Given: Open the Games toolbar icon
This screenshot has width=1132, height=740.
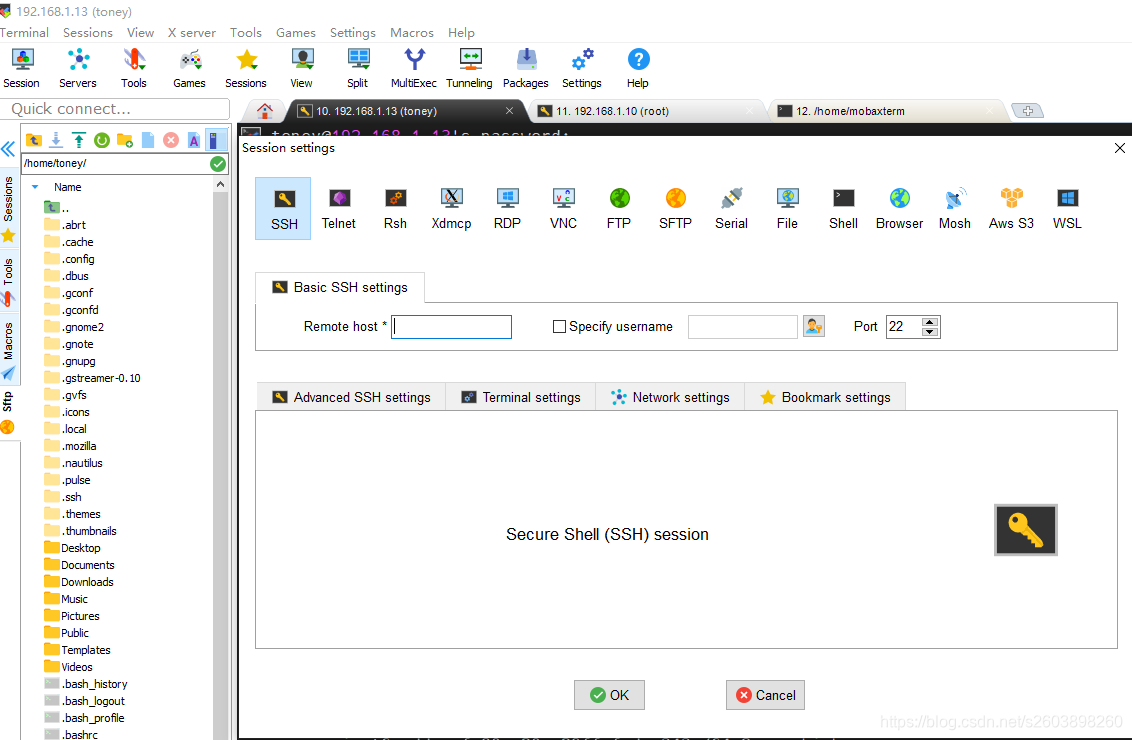Looking at the screenshot, I should 189,69.
